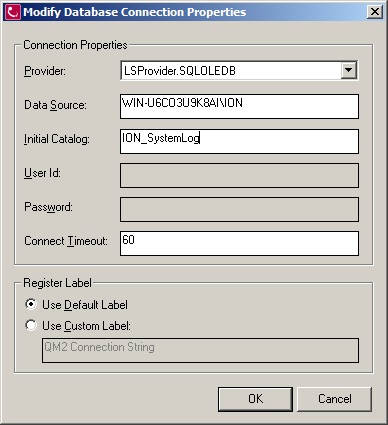Click the dialog title bar app icon
The height and width of the screenshot is (425, 388).
point(13,12)
